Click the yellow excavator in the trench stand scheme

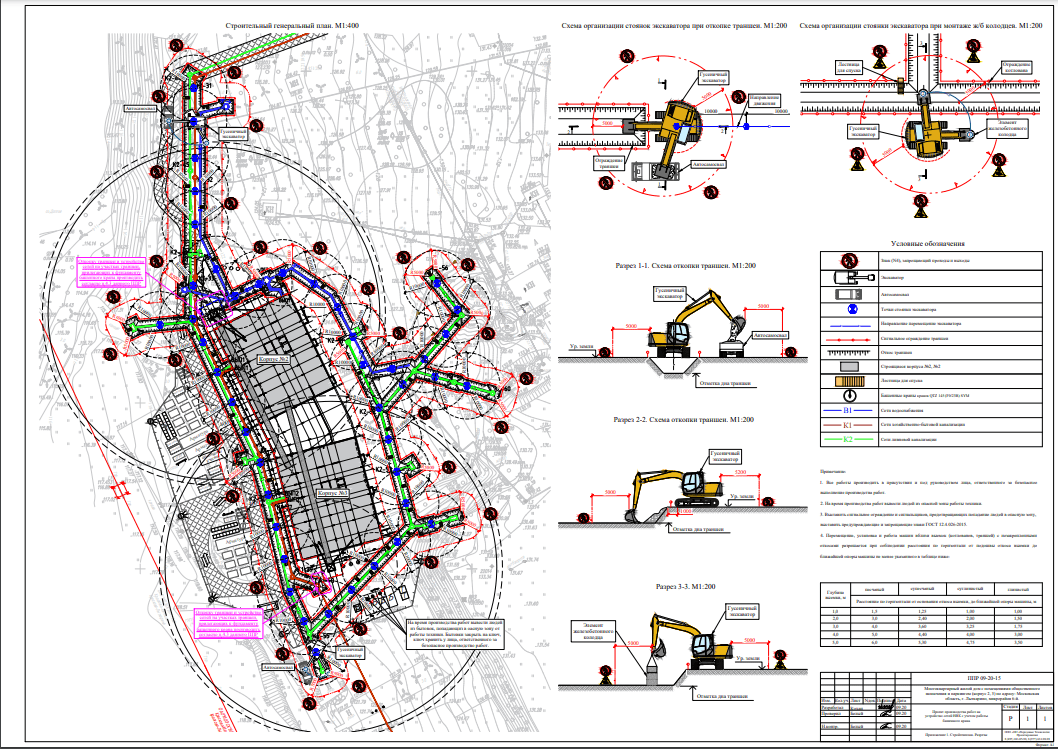[x=675, y=128]
